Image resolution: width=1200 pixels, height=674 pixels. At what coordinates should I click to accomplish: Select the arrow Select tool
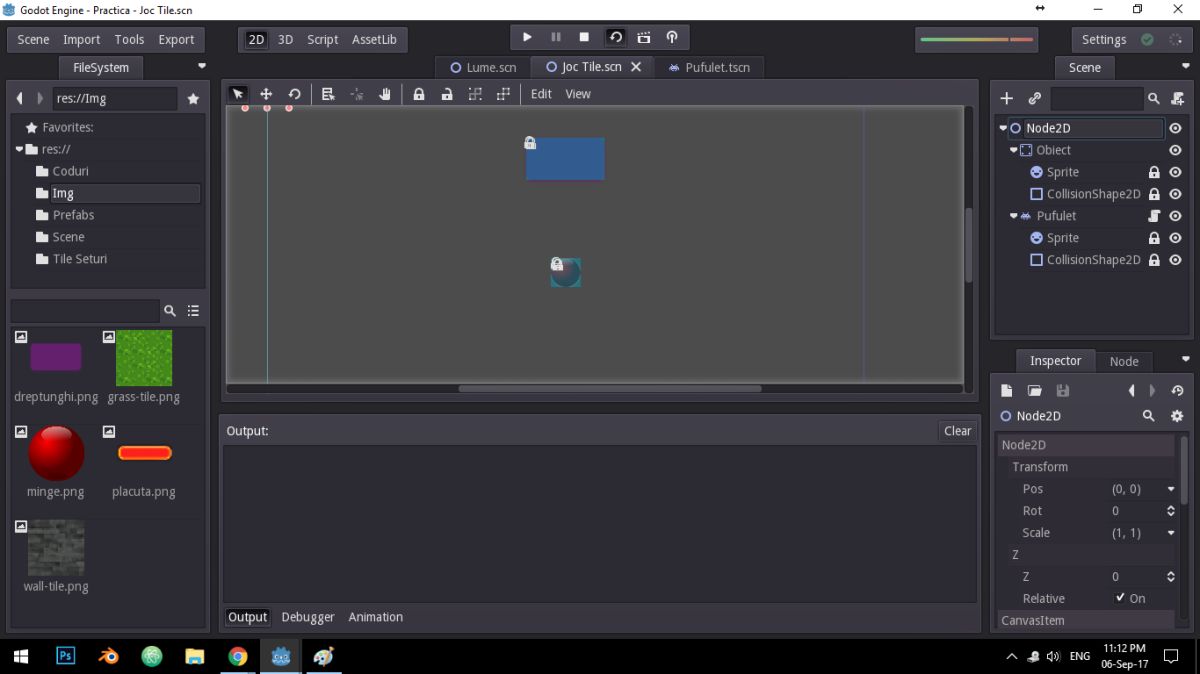pos(238,94)
